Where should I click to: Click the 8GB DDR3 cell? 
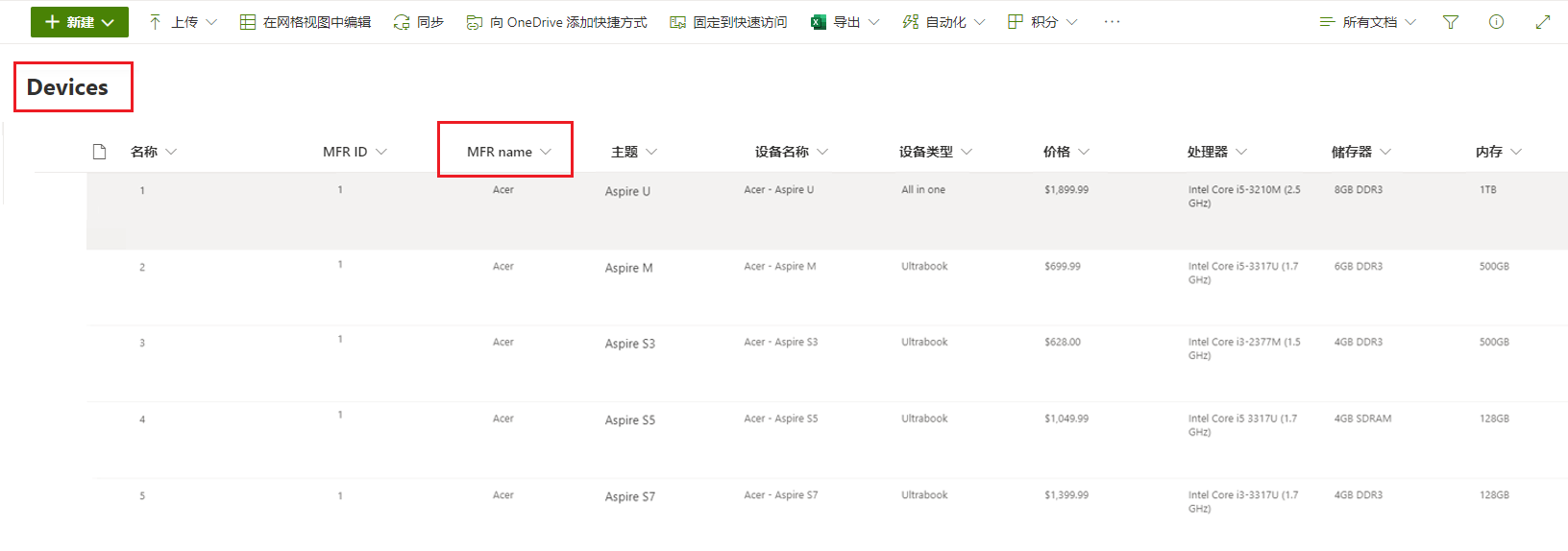1359,190
